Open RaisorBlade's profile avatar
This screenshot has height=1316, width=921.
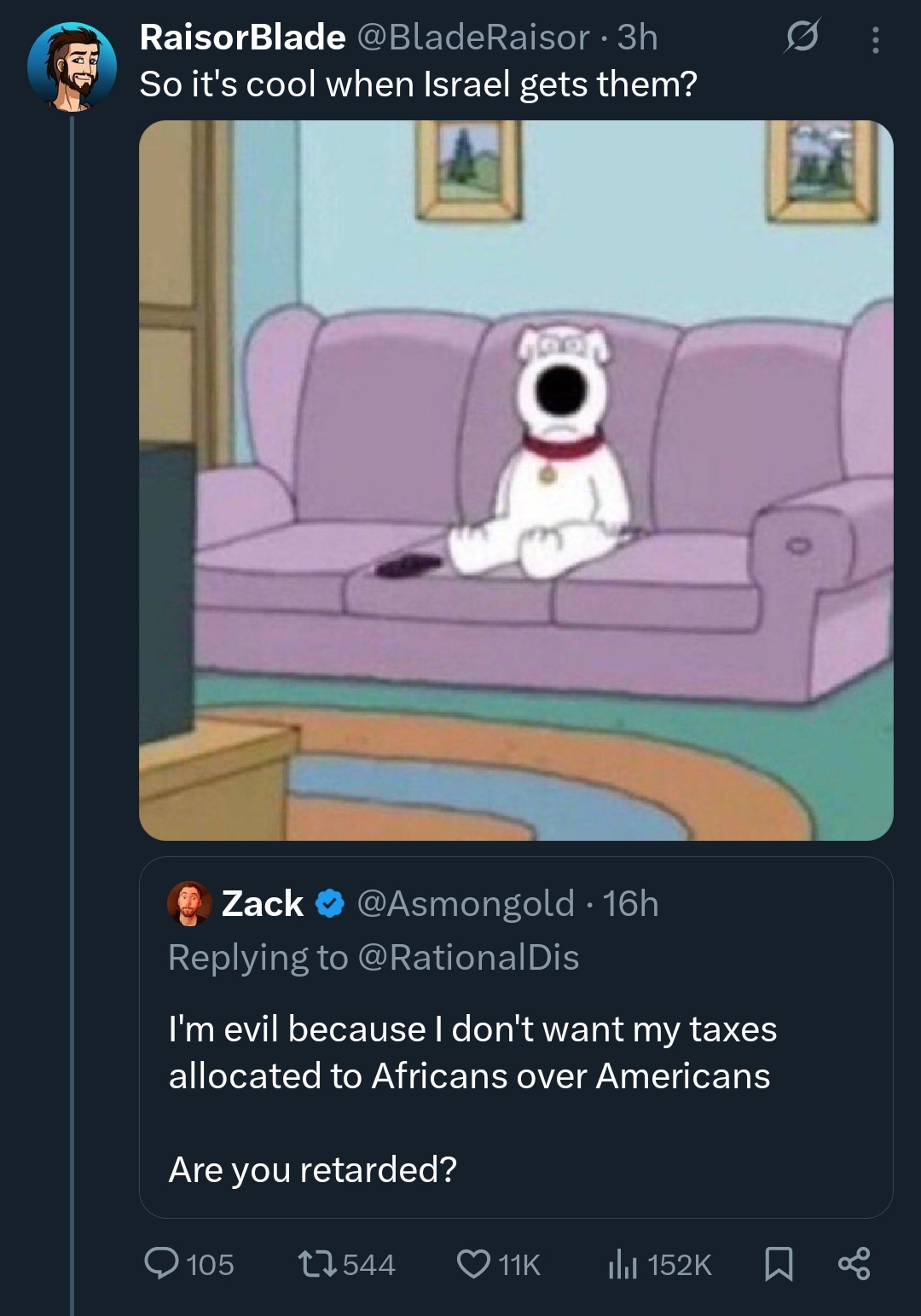[x=72, y=67]
